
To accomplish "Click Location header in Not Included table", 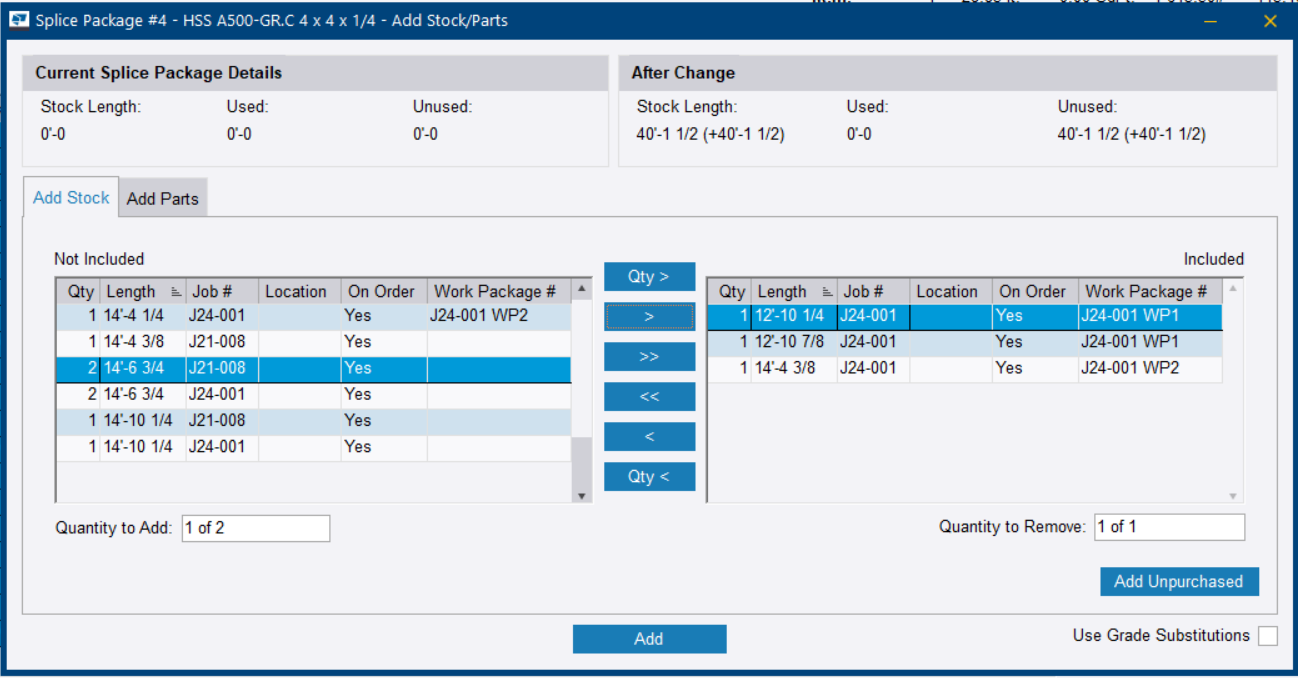I will pos(299,292).
